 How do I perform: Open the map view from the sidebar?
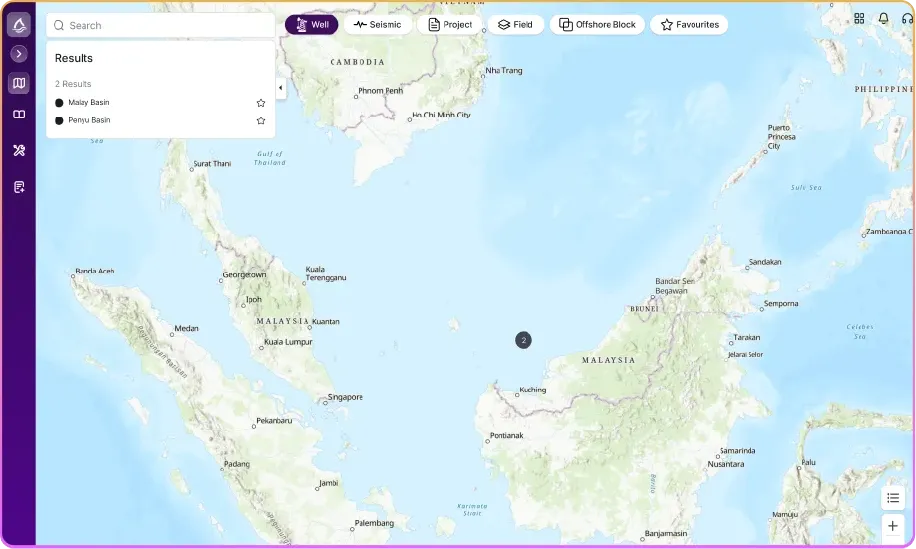pos(18,83)
